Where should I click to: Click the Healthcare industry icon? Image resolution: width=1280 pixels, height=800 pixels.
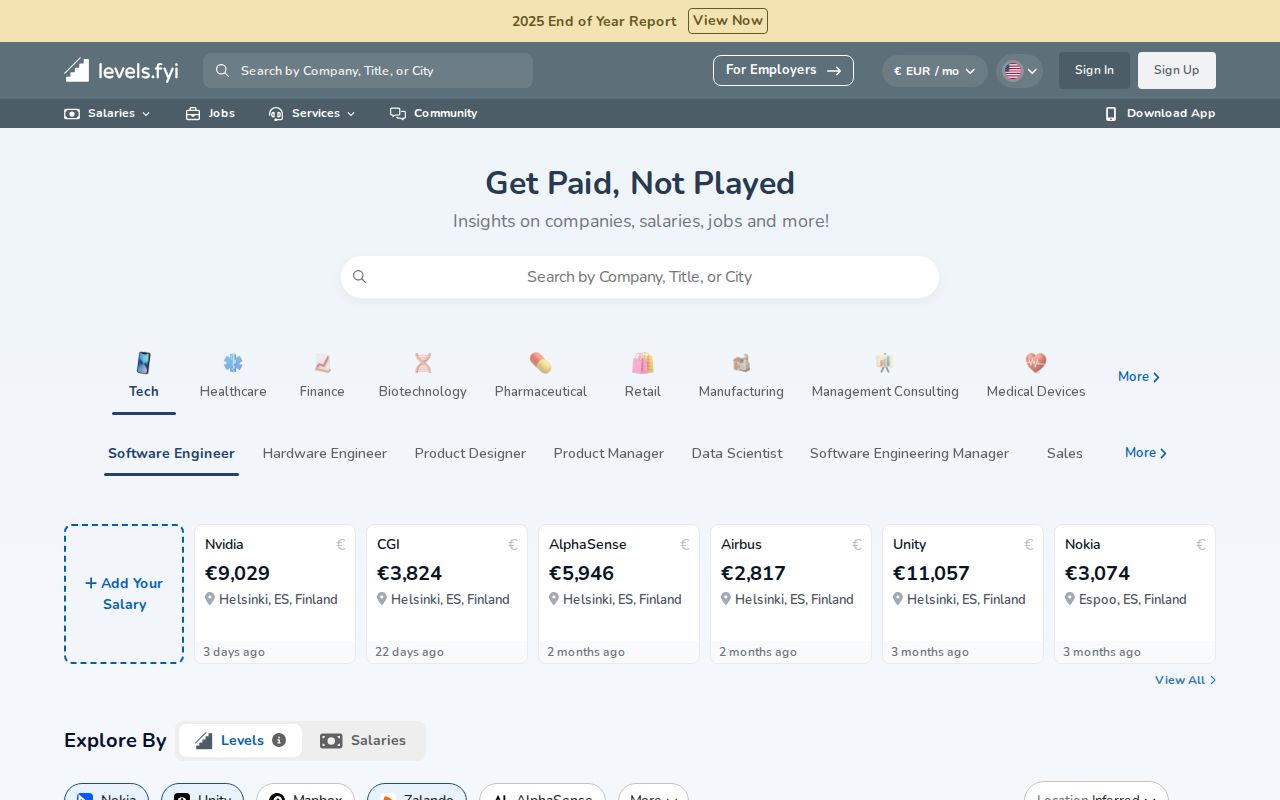pyautogui.click(x=233, y=363)
